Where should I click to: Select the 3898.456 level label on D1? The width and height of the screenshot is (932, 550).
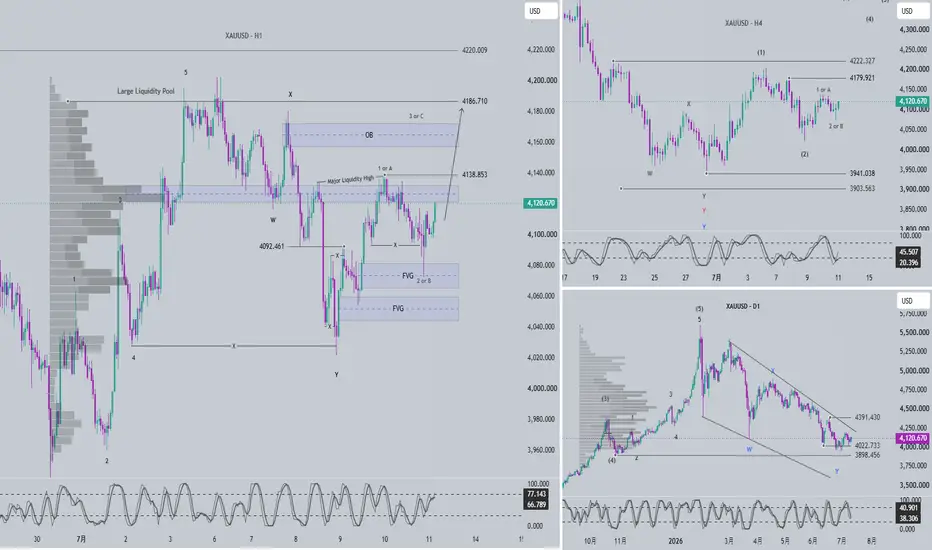pos(867,455)
